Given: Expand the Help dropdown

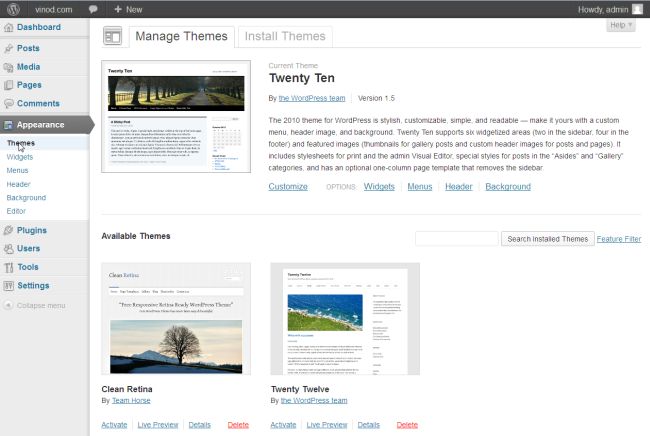Looking at the screenshot, I should 621,25.
